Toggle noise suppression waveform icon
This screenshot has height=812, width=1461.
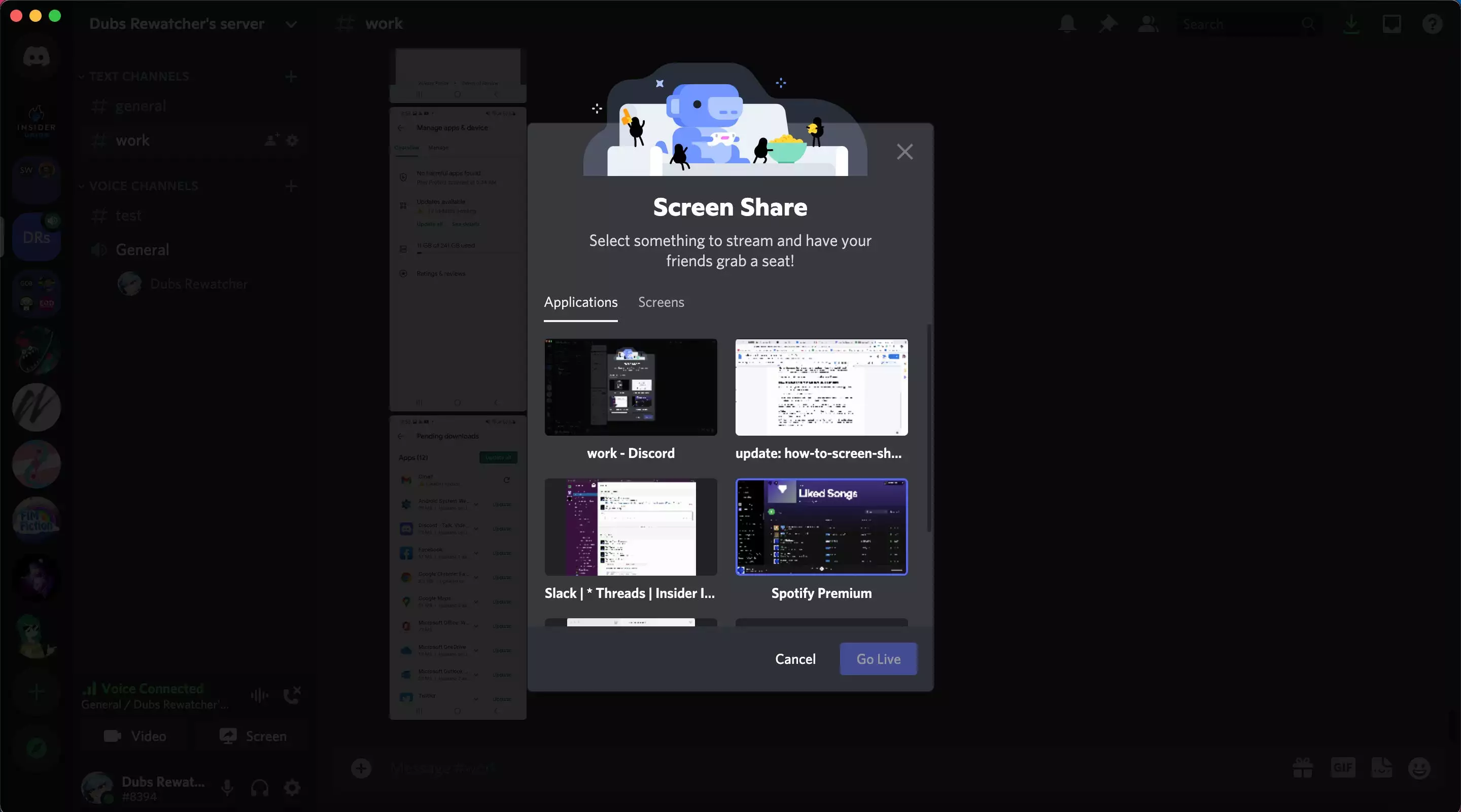(259, 695)
